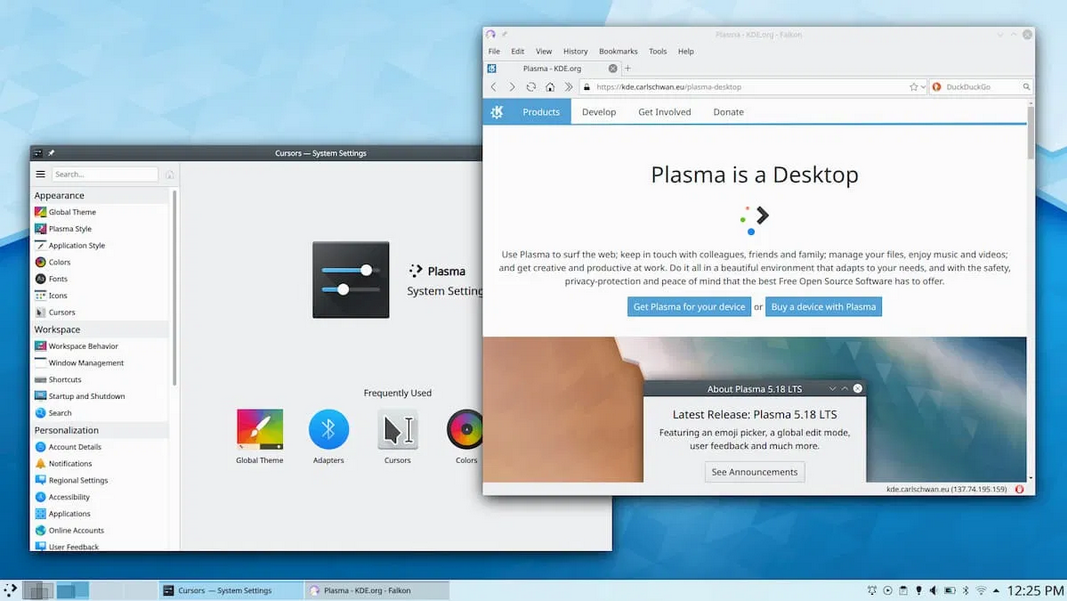The image size is (1067, 601).
Task: Open the Colors icon under Frequently Used
Action: click(465, 428)
